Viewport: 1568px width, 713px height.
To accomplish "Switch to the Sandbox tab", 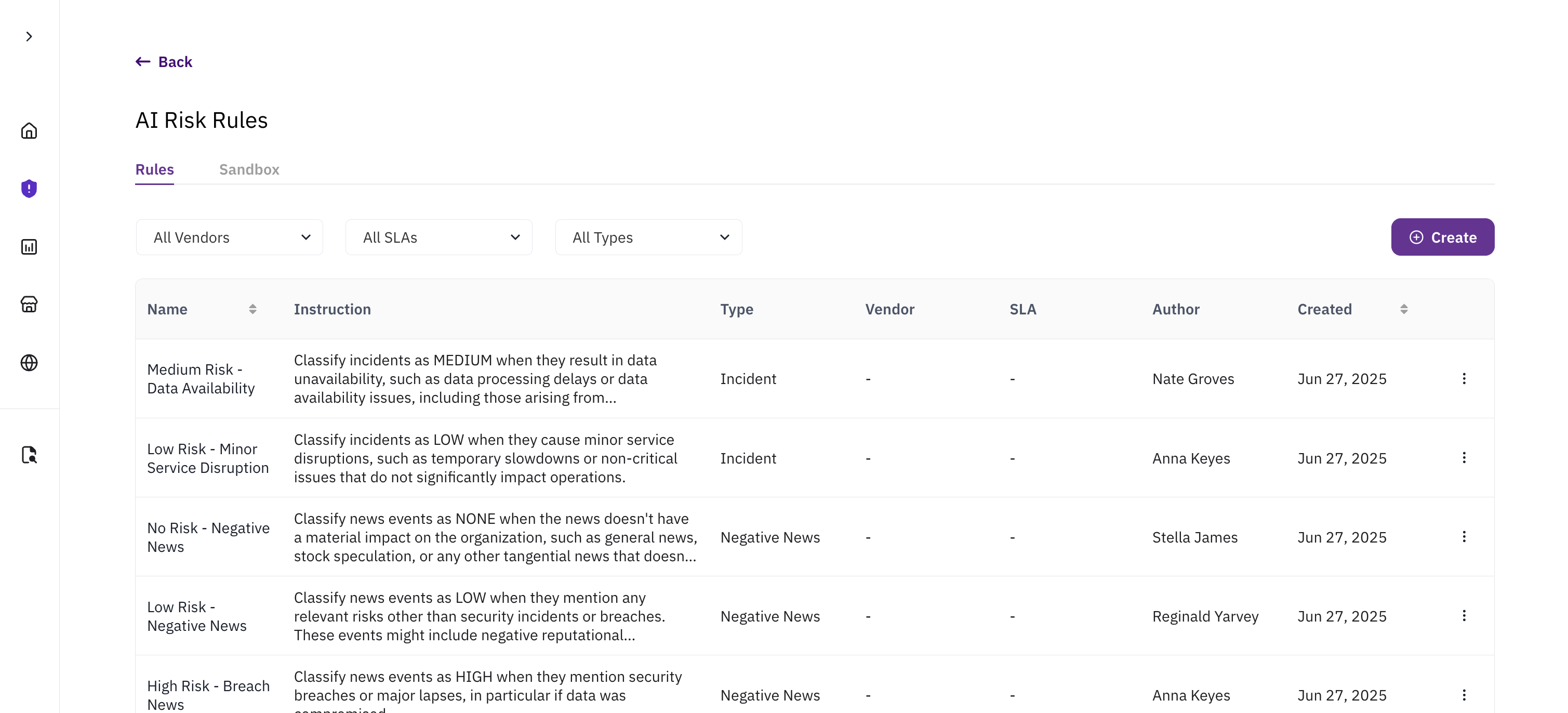I will pyautogui.click(x=249, y=169).
